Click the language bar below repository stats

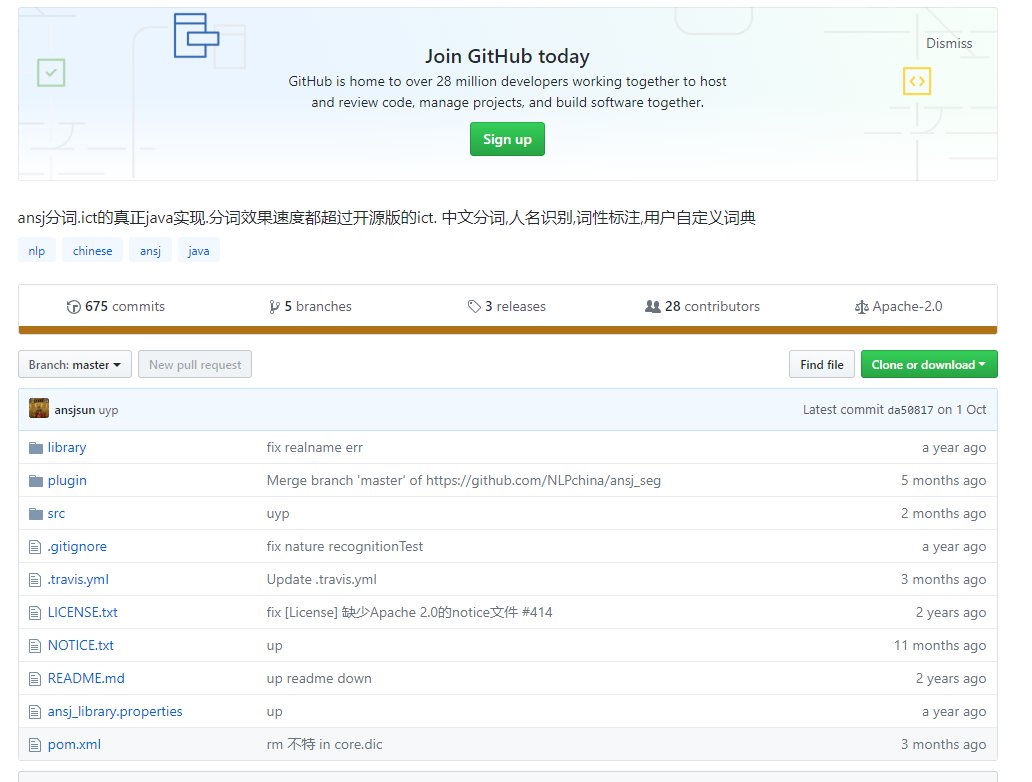click(507, 330)
